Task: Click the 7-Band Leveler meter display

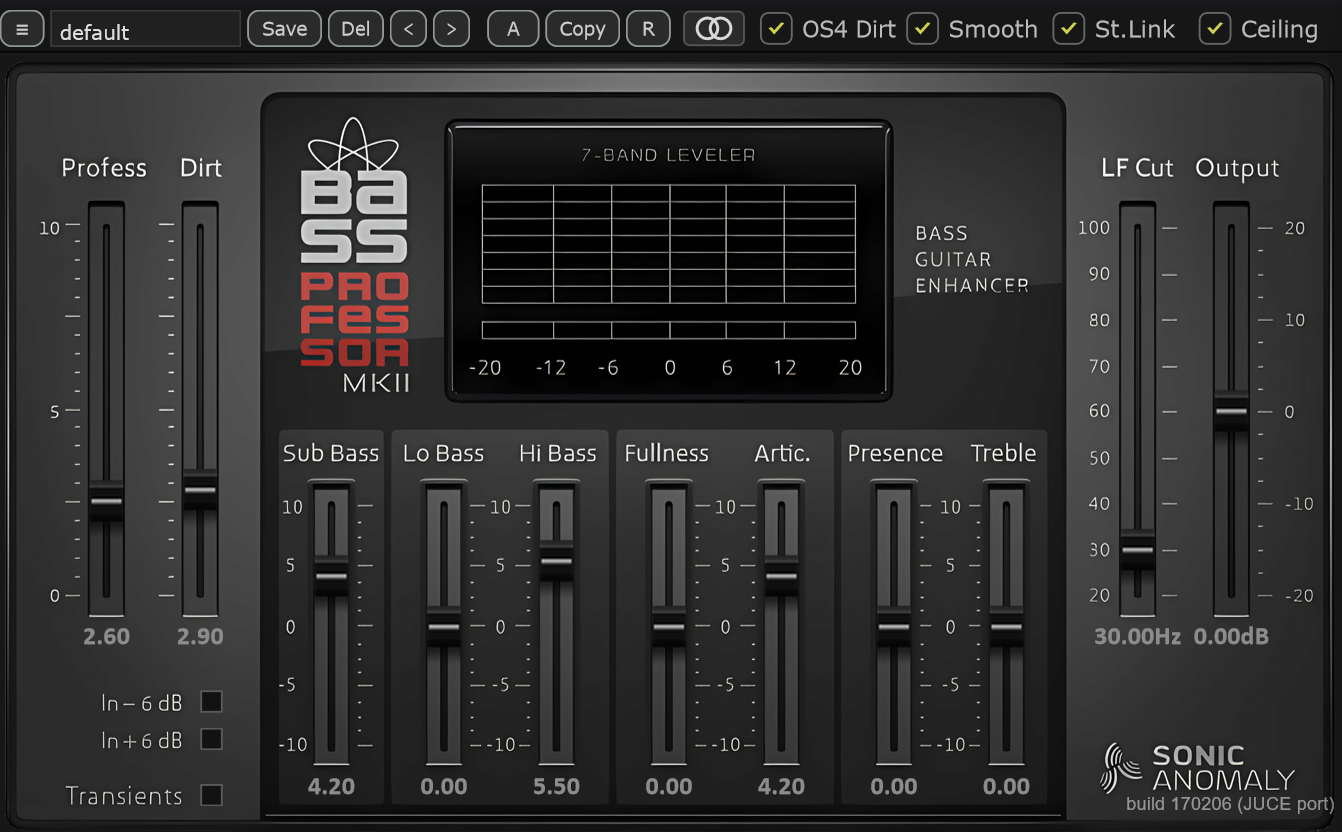Action: (668, 261)
